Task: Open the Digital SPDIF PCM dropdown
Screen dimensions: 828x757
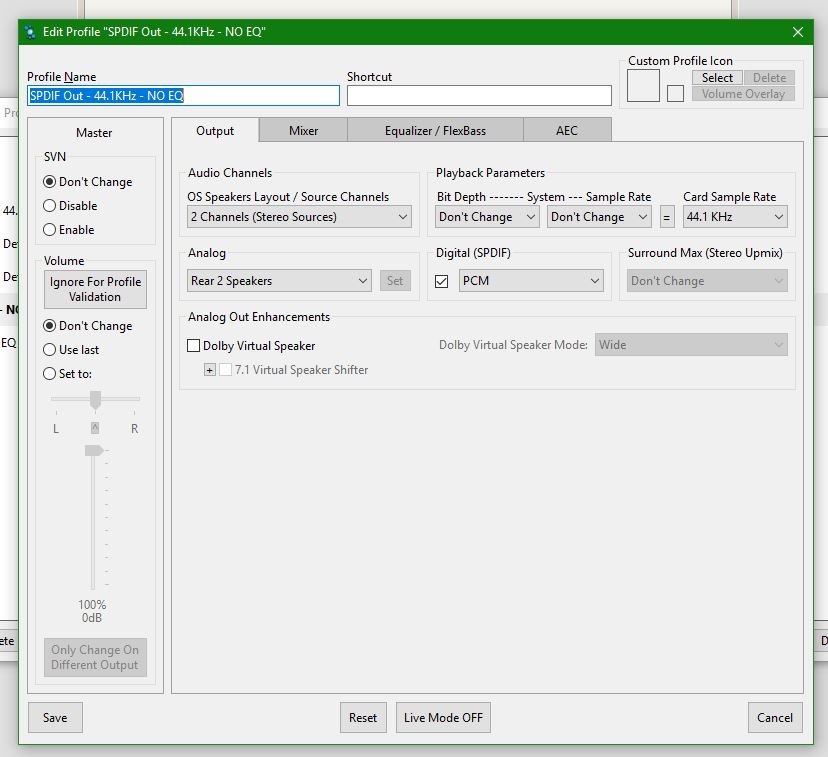Action: [531, 281]
